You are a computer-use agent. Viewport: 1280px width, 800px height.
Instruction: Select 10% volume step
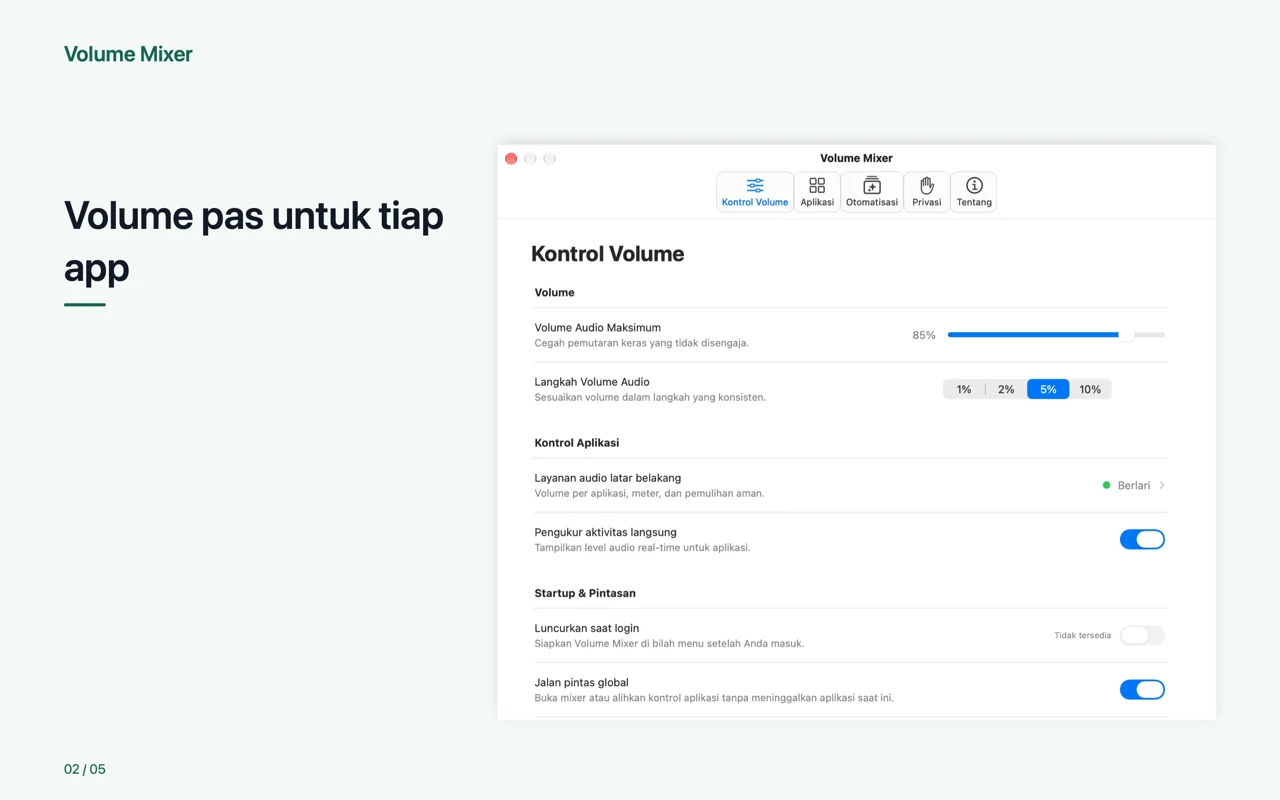[1090, 390]
